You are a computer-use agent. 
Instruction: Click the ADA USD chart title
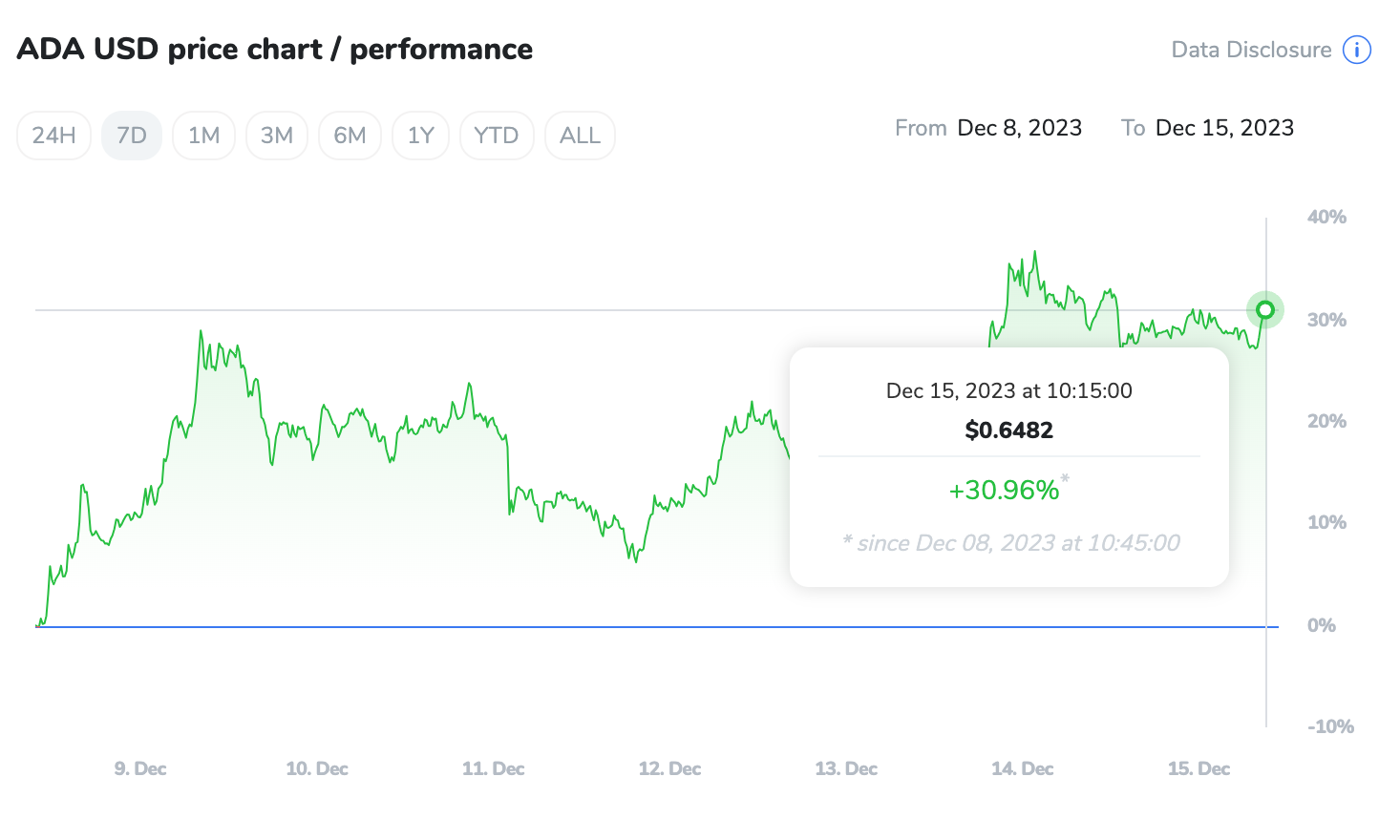tap(275, 49)
